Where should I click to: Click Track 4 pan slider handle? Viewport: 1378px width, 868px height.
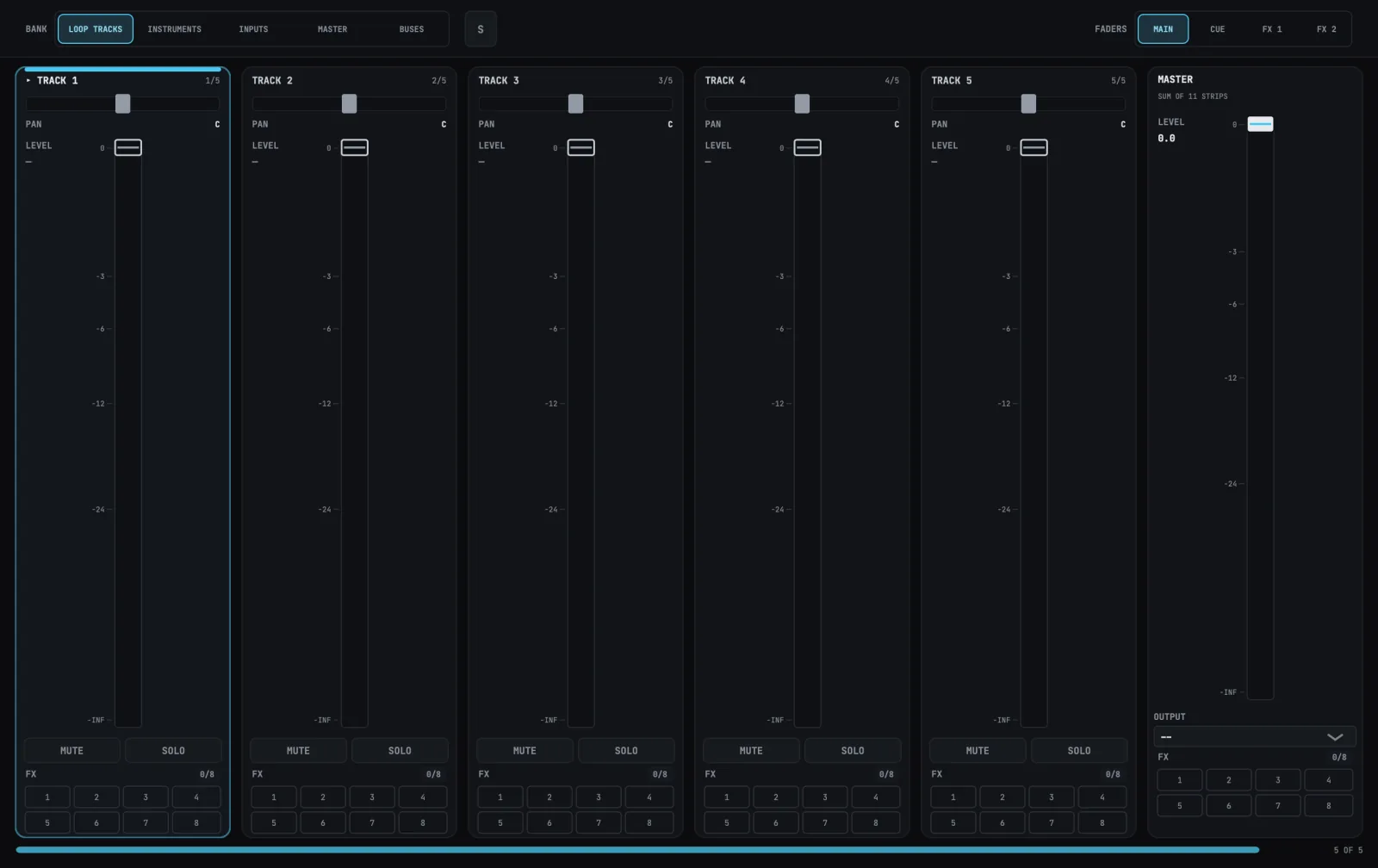[x=803, y=104]
